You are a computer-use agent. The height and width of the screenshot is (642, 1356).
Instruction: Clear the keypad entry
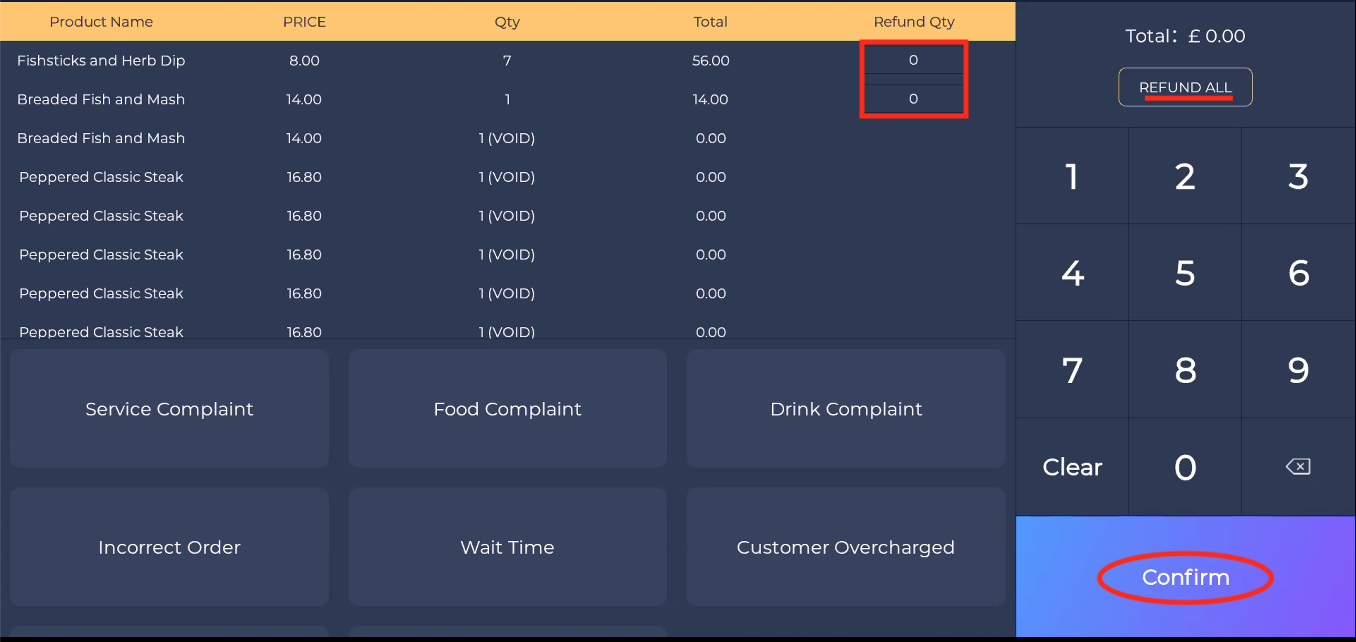pyautogui.click(x=1072, y=467)
